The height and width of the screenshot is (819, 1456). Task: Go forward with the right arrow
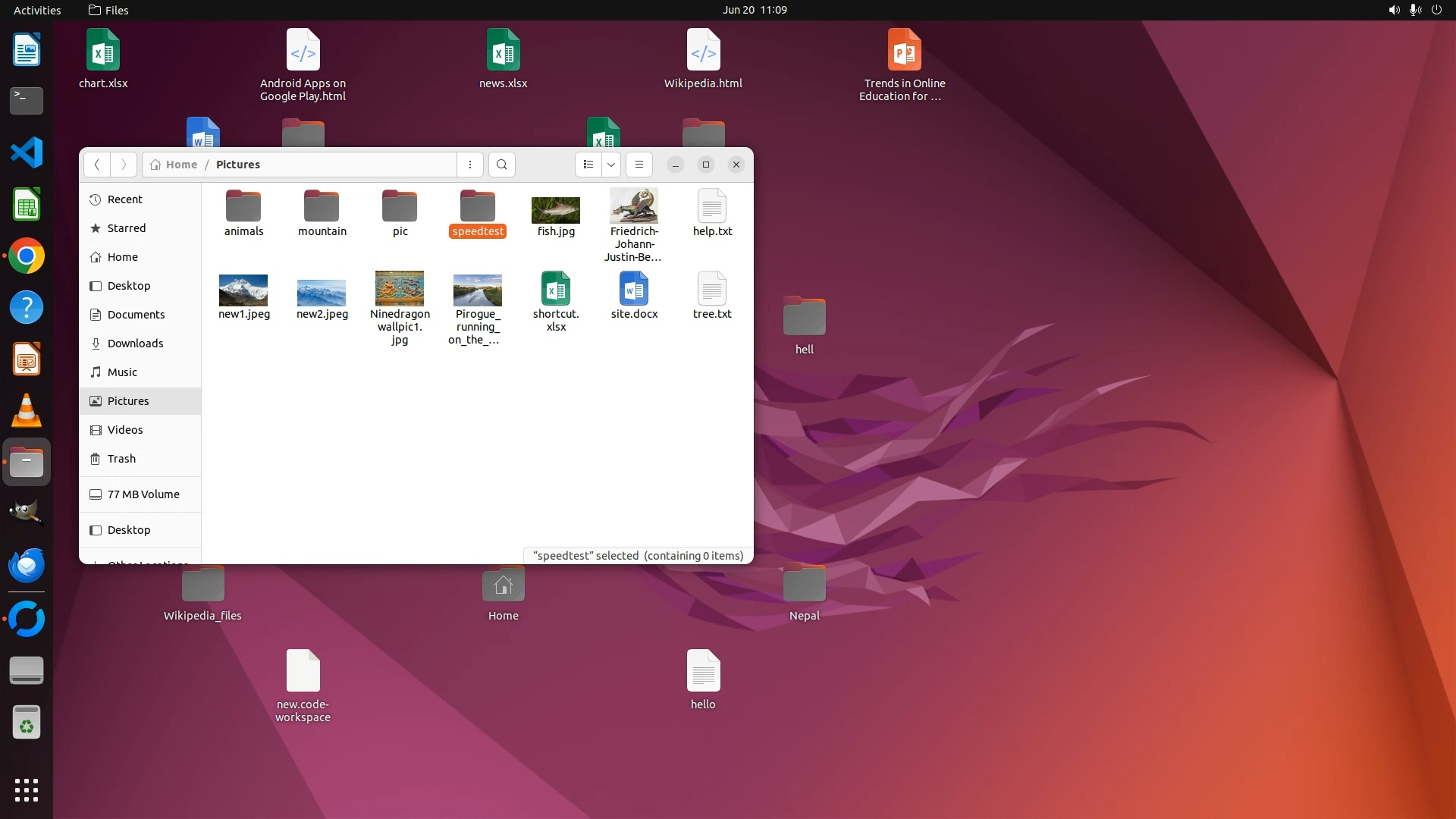tap(124, 165)
